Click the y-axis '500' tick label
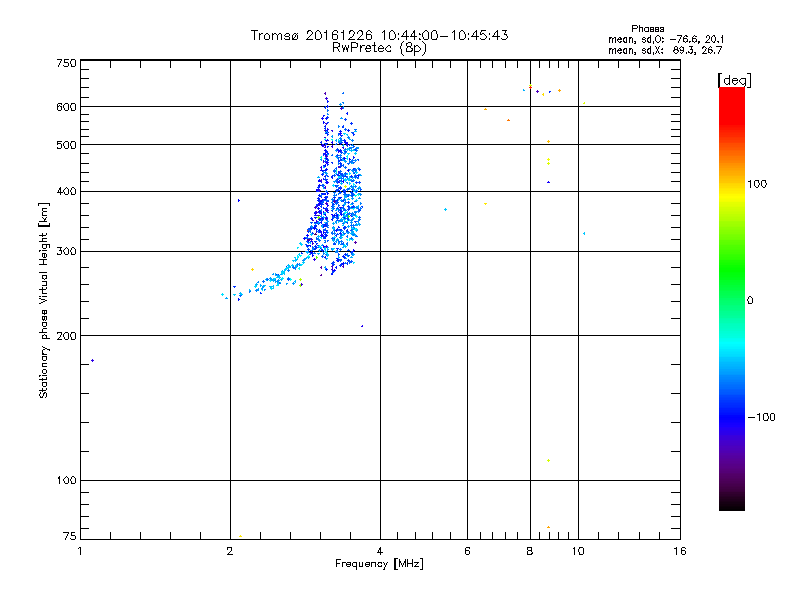Image resolution: width=800 pixels, height=600 pixels. (66, 145)
